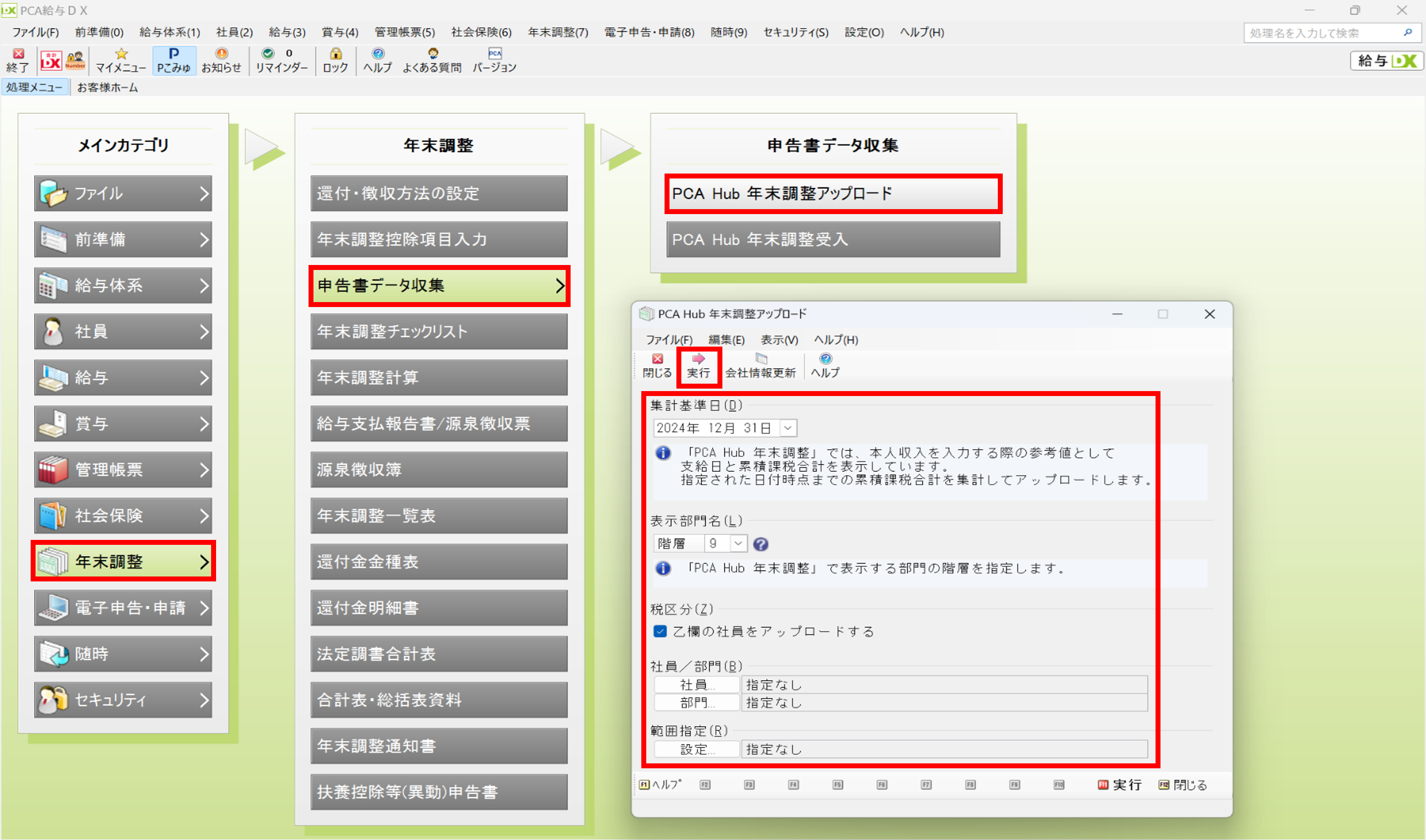Image resolution: width=1426 pixels, height=840 pixels.
Task: Open ファイル(F) menu in main menu bar
Action: tap(35, 32)
